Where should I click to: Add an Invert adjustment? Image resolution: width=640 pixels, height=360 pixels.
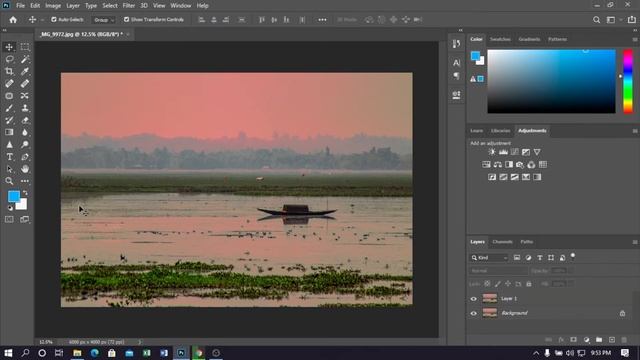pyautogui.click(x=492, y=177)
